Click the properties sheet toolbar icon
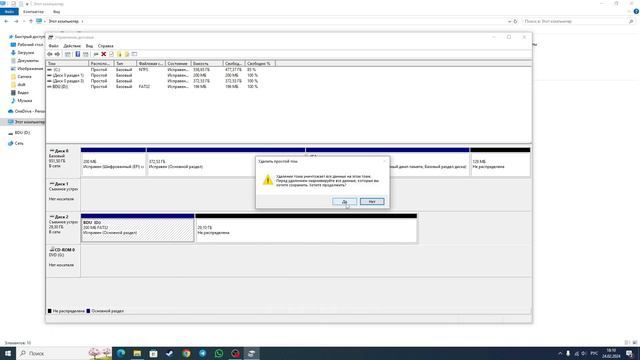 [111, 54]
